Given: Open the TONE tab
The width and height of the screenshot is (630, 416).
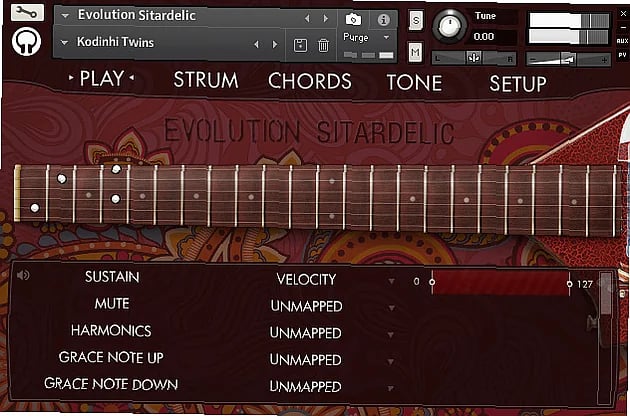Looking at the screenshot, I should point(414,82).
